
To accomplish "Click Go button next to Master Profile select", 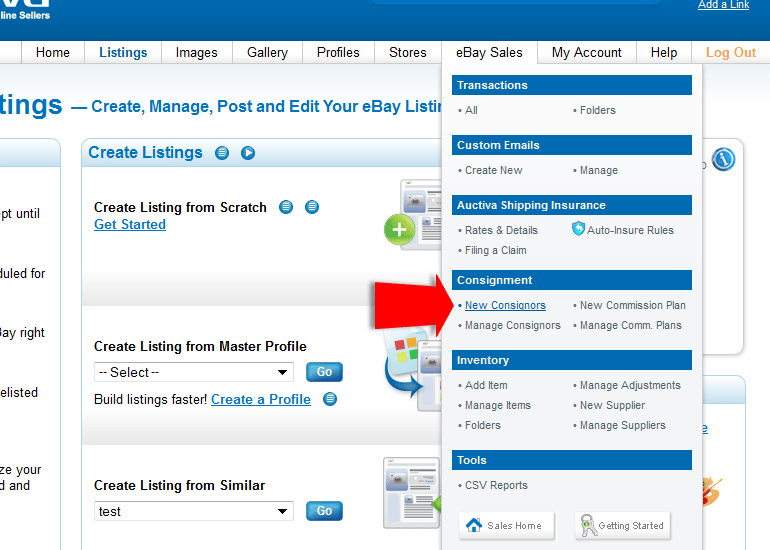I will point(324,372).
